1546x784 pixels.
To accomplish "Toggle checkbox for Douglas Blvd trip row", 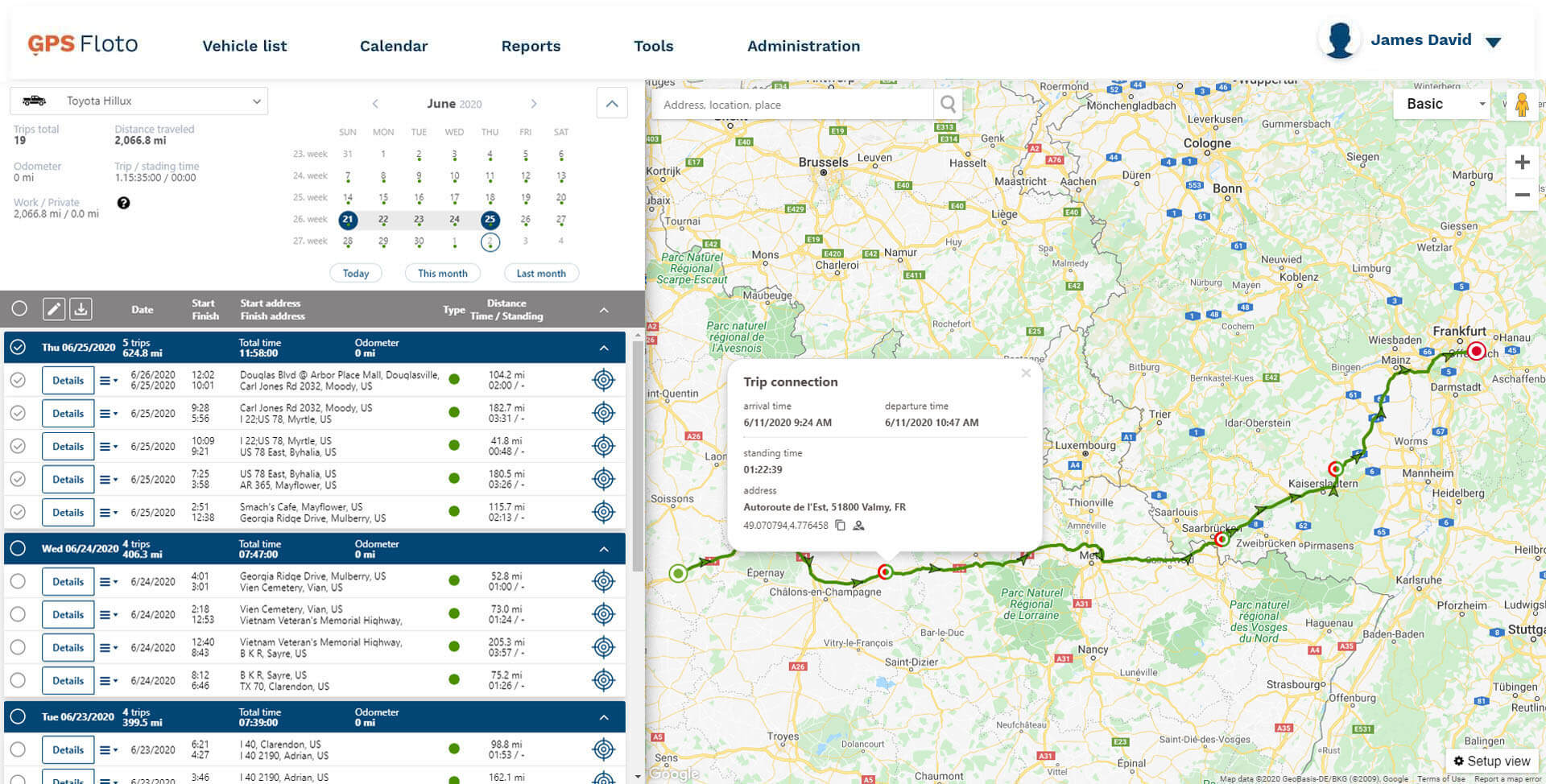I will point(18,380).
